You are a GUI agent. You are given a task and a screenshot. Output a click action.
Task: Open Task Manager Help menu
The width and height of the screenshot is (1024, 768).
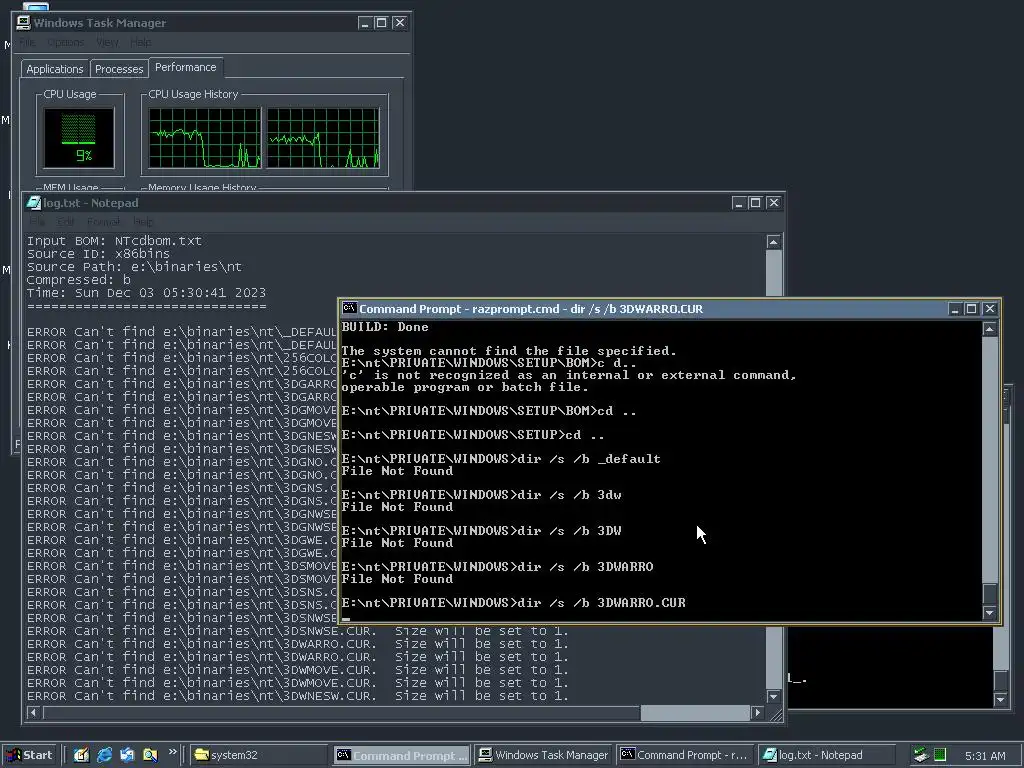(140, 42)
